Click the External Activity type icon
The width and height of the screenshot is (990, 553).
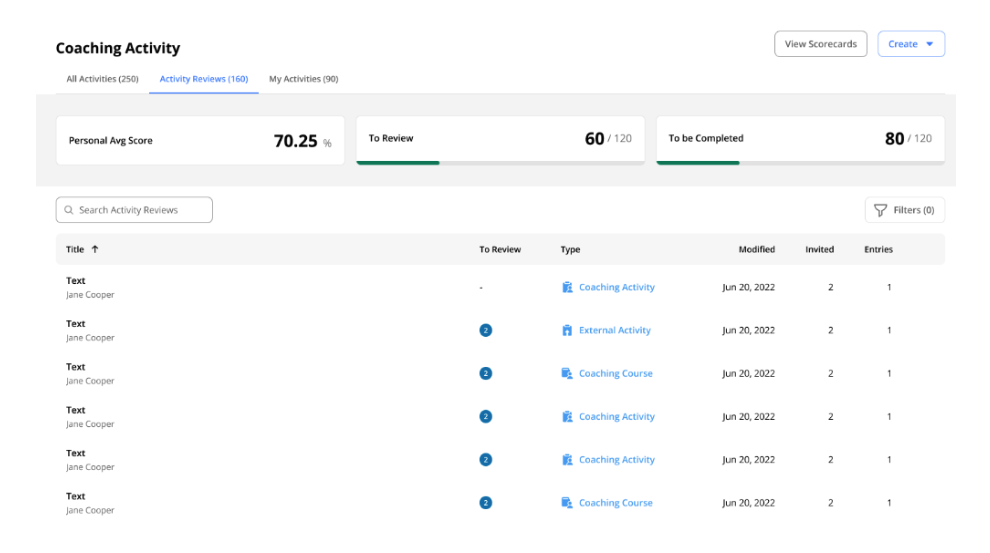(567, 330)
